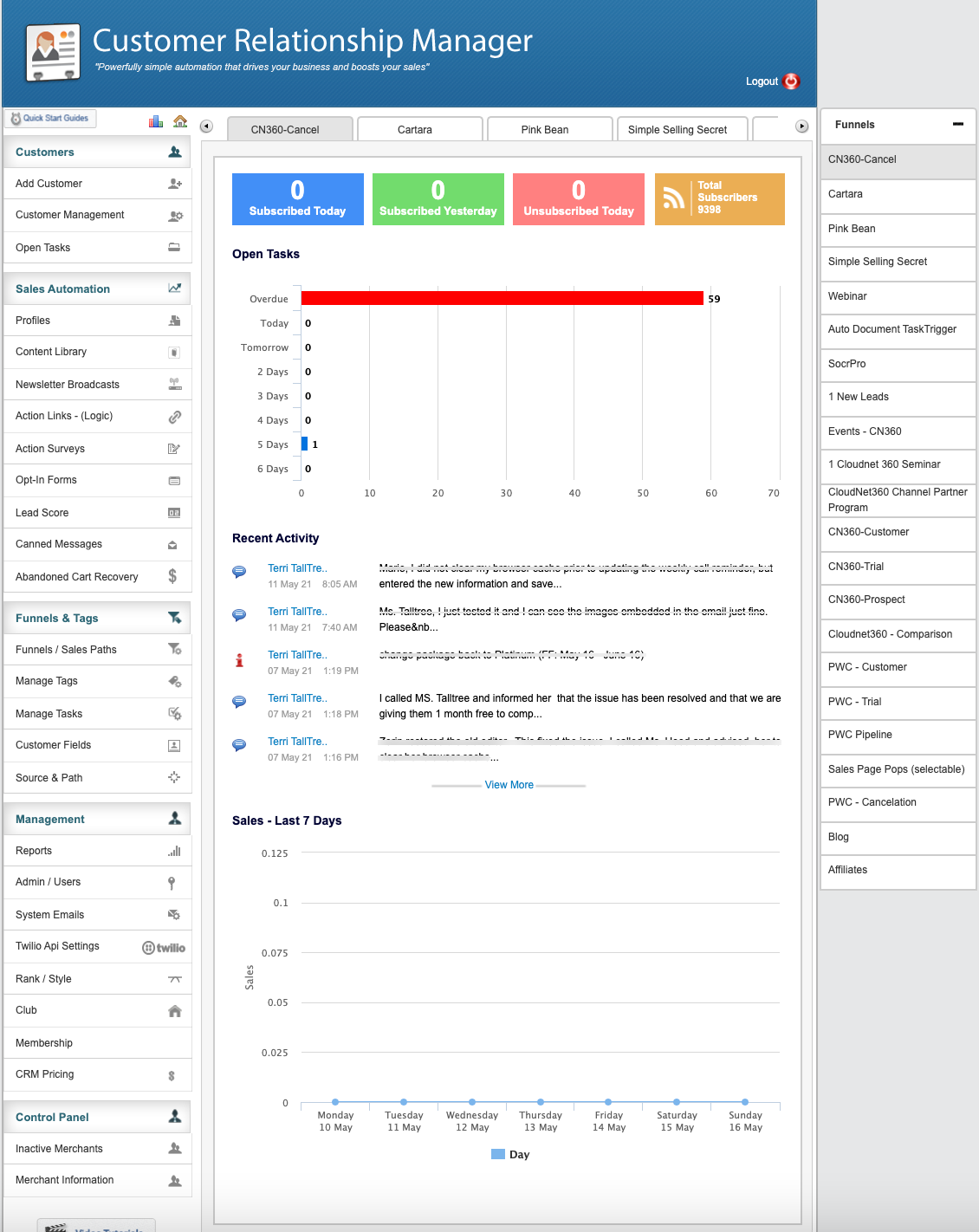Click the Wednesday 12 May data point

point(472,1102)
